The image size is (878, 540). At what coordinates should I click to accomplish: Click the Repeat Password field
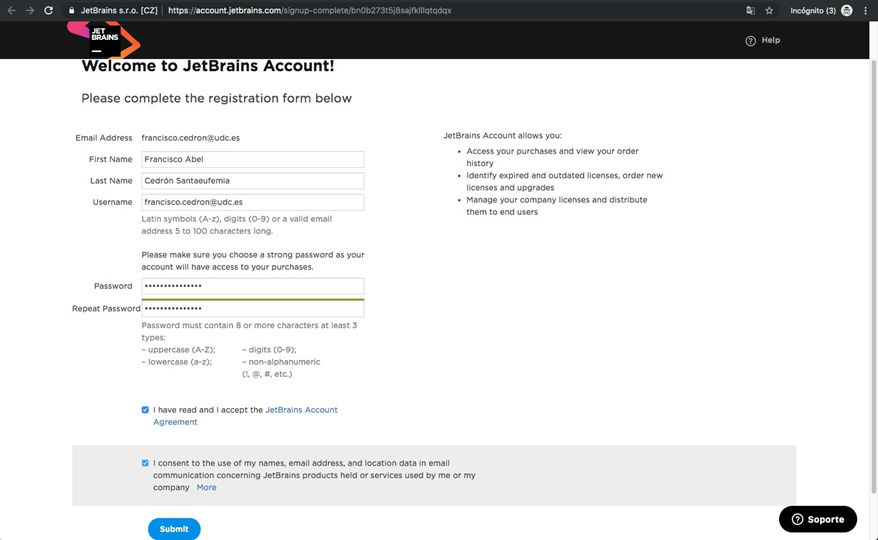pos(253,308)
